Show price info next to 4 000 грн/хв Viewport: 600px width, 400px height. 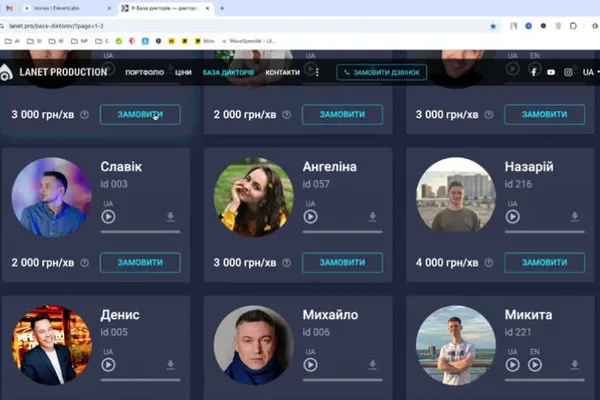[489, 263]
